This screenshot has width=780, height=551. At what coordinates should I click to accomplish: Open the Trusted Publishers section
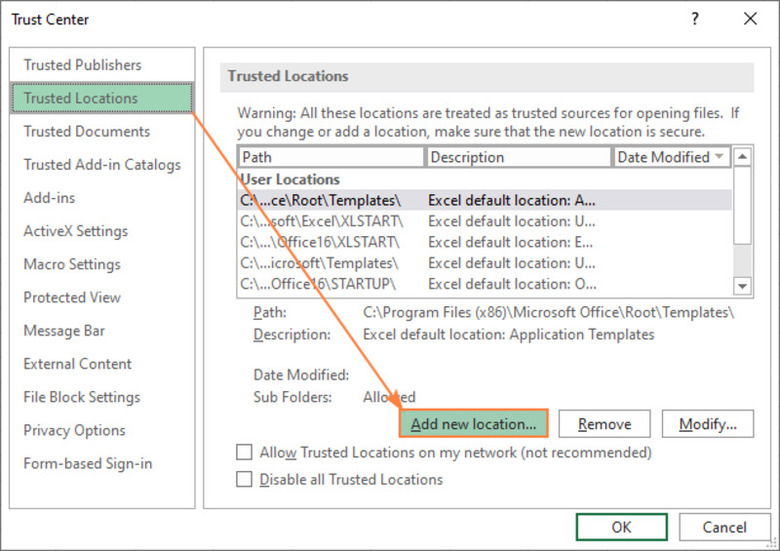click(83, 65)
